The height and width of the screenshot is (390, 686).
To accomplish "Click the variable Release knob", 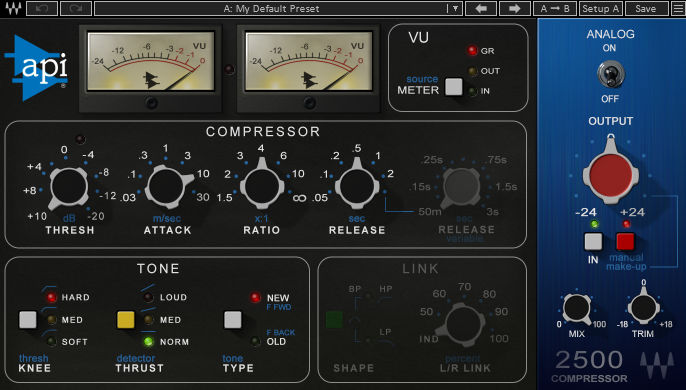I will point(462,187).
